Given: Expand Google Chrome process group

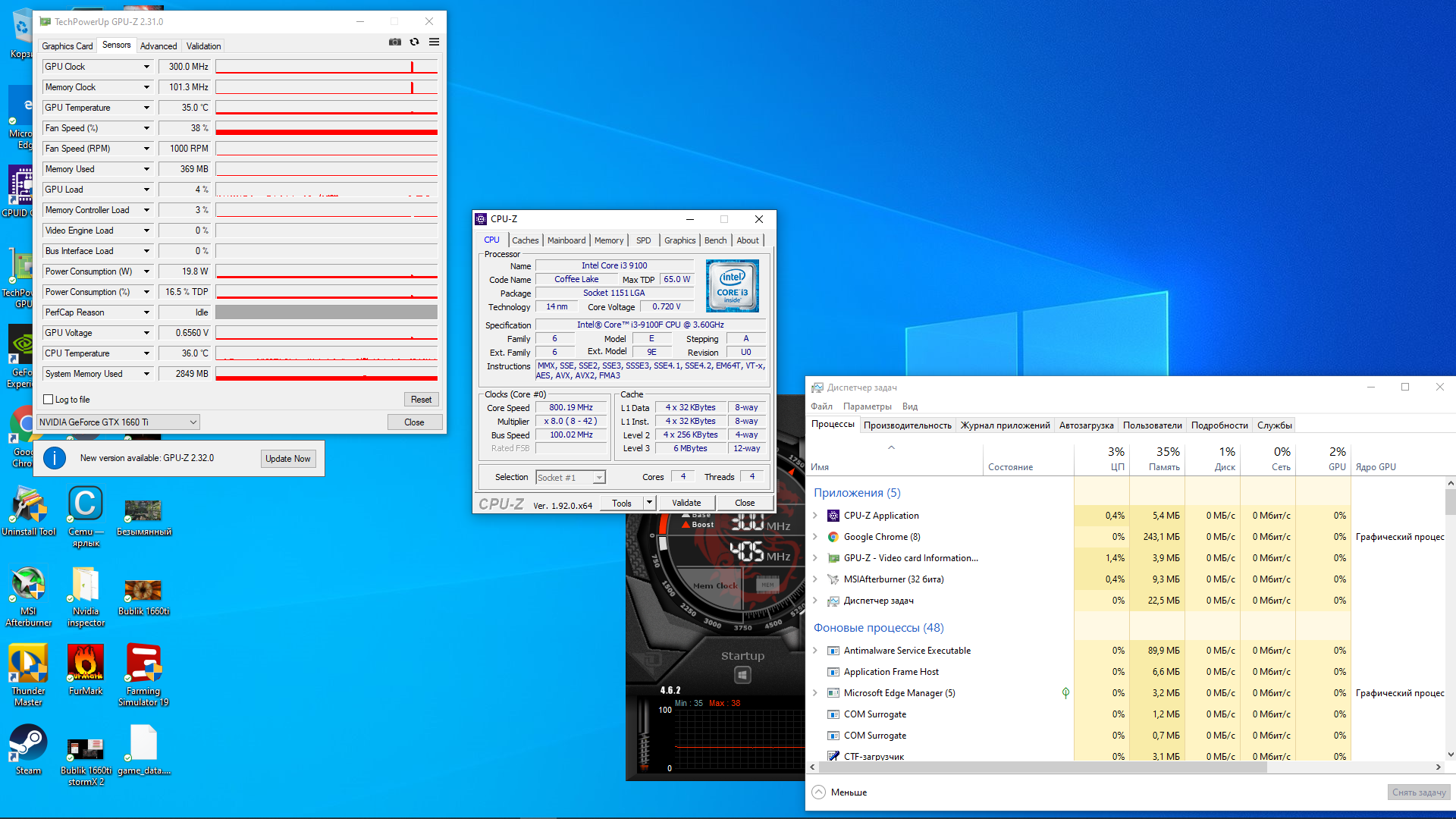Looking at the screenshot, I should (x=815, y=537).
